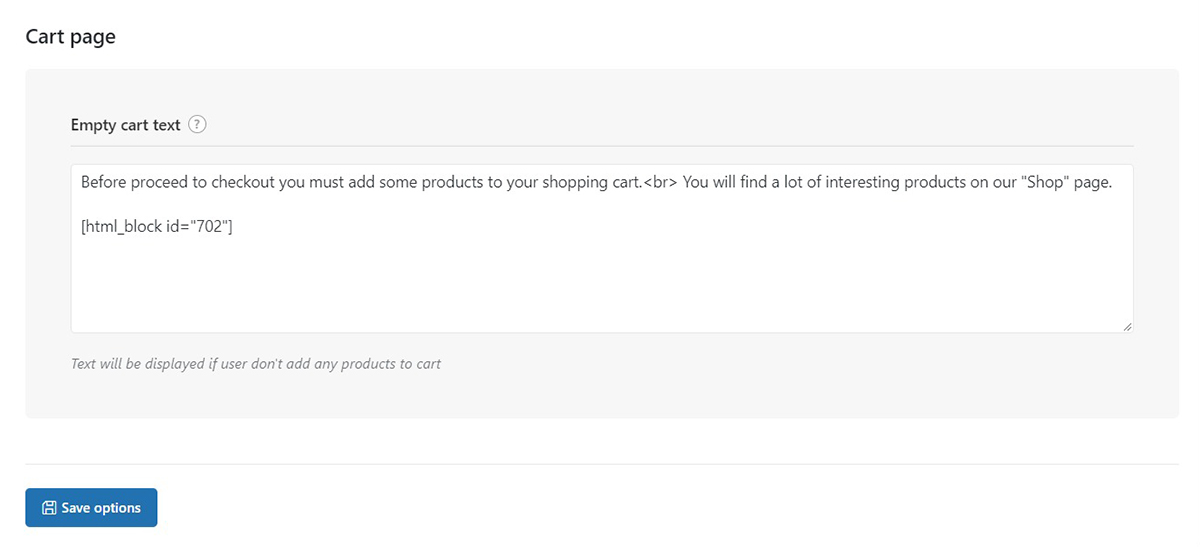Image resolution: width=1200 pixels, height=547 pixels.
Task: Save the options with the blue button
Action: pyautogui.click(x=91, y=508)
